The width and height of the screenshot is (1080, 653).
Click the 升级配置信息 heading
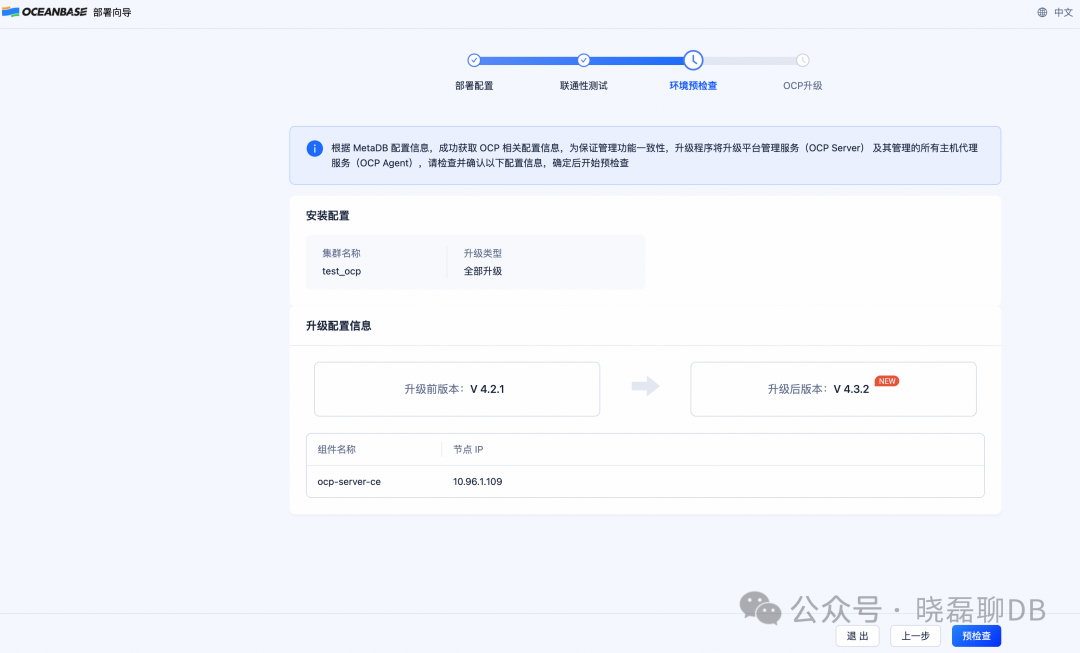(338, 326)
